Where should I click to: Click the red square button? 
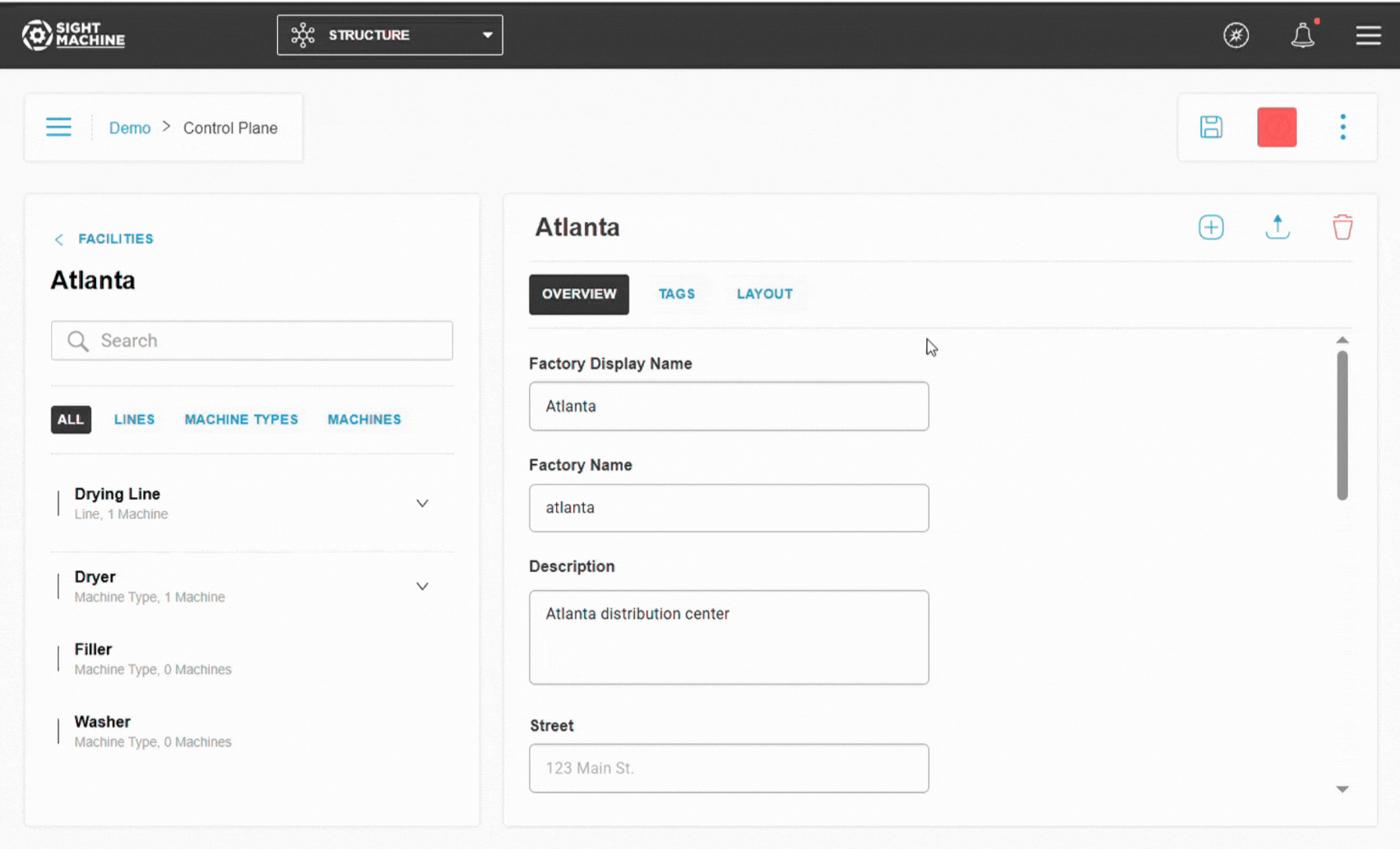[x=1277, y=128]
